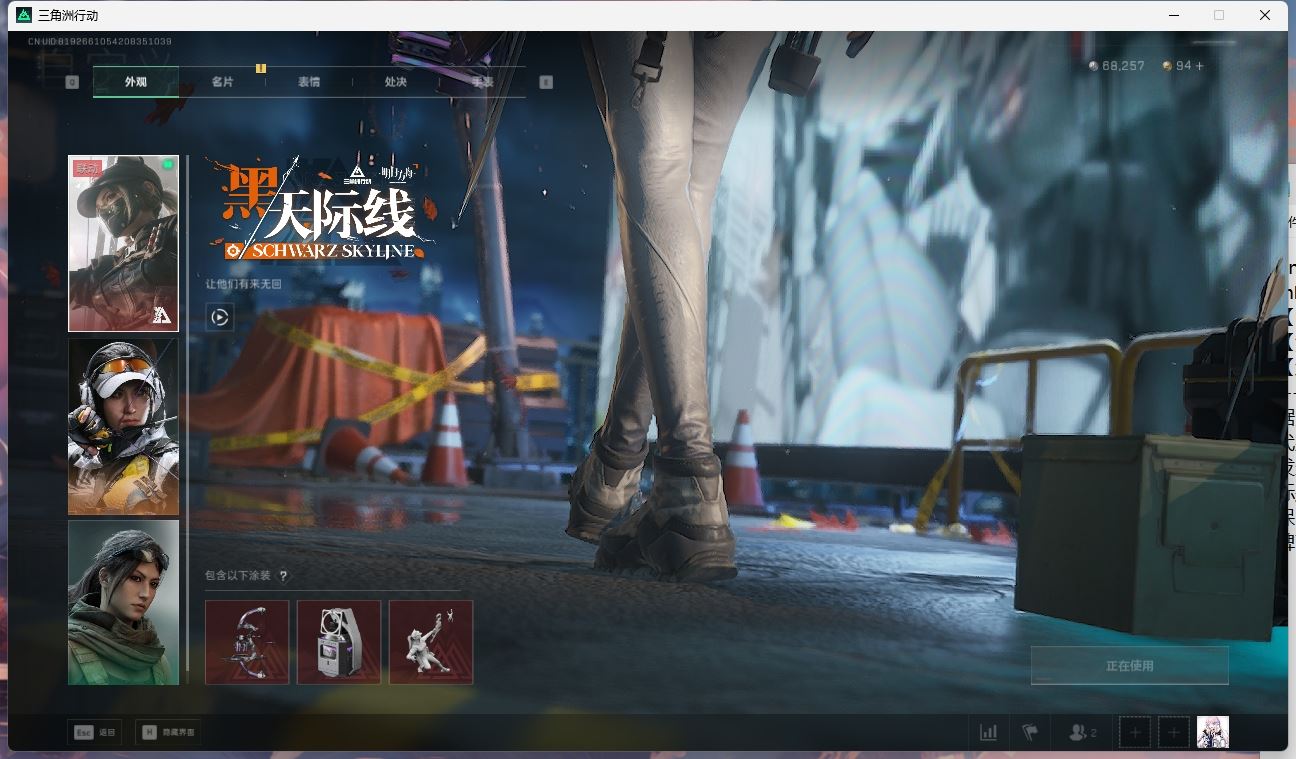The image size is (1296, 759).
Task: Click the left Q arrow to cycle tabs
Action: [x=70, y=81]
